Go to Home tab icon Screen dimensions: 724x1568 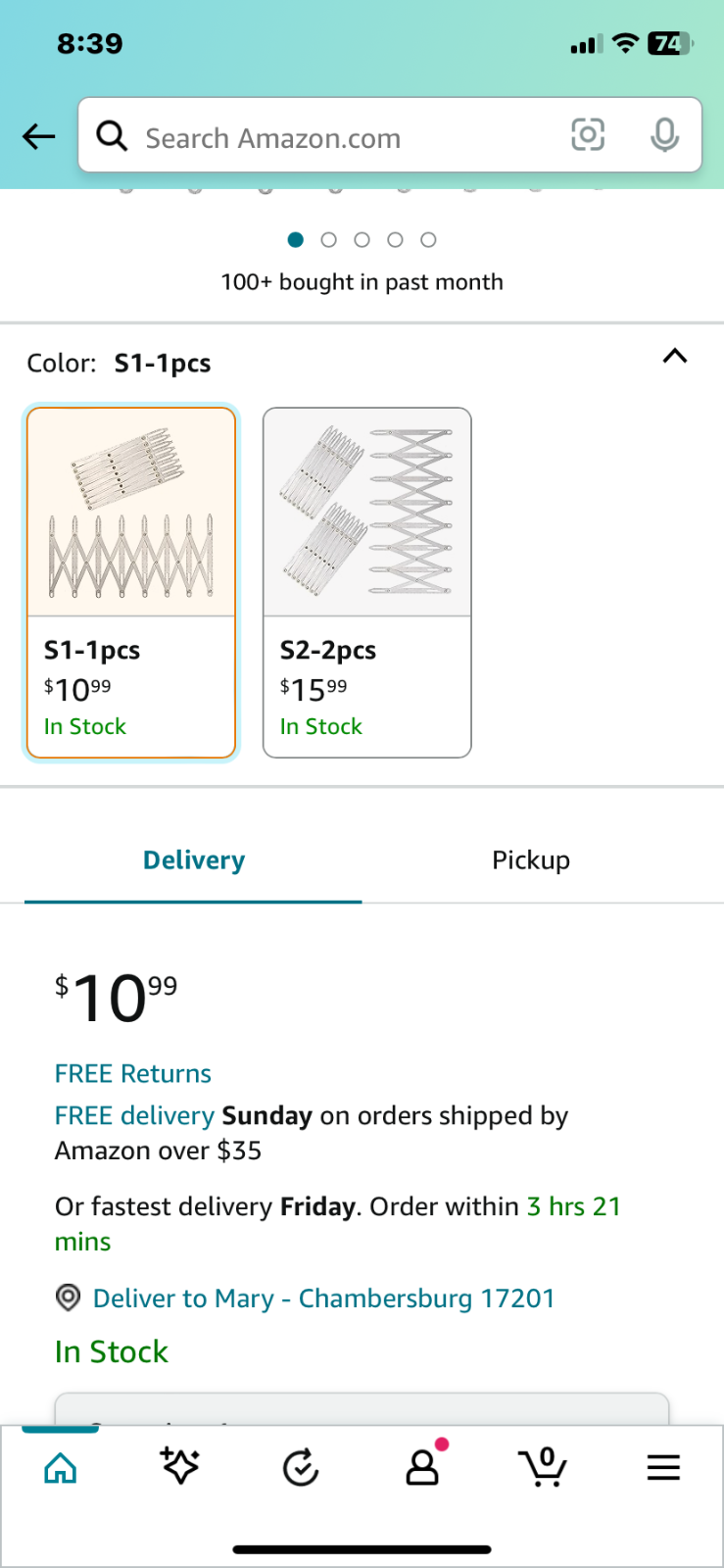coord(61,1467)
